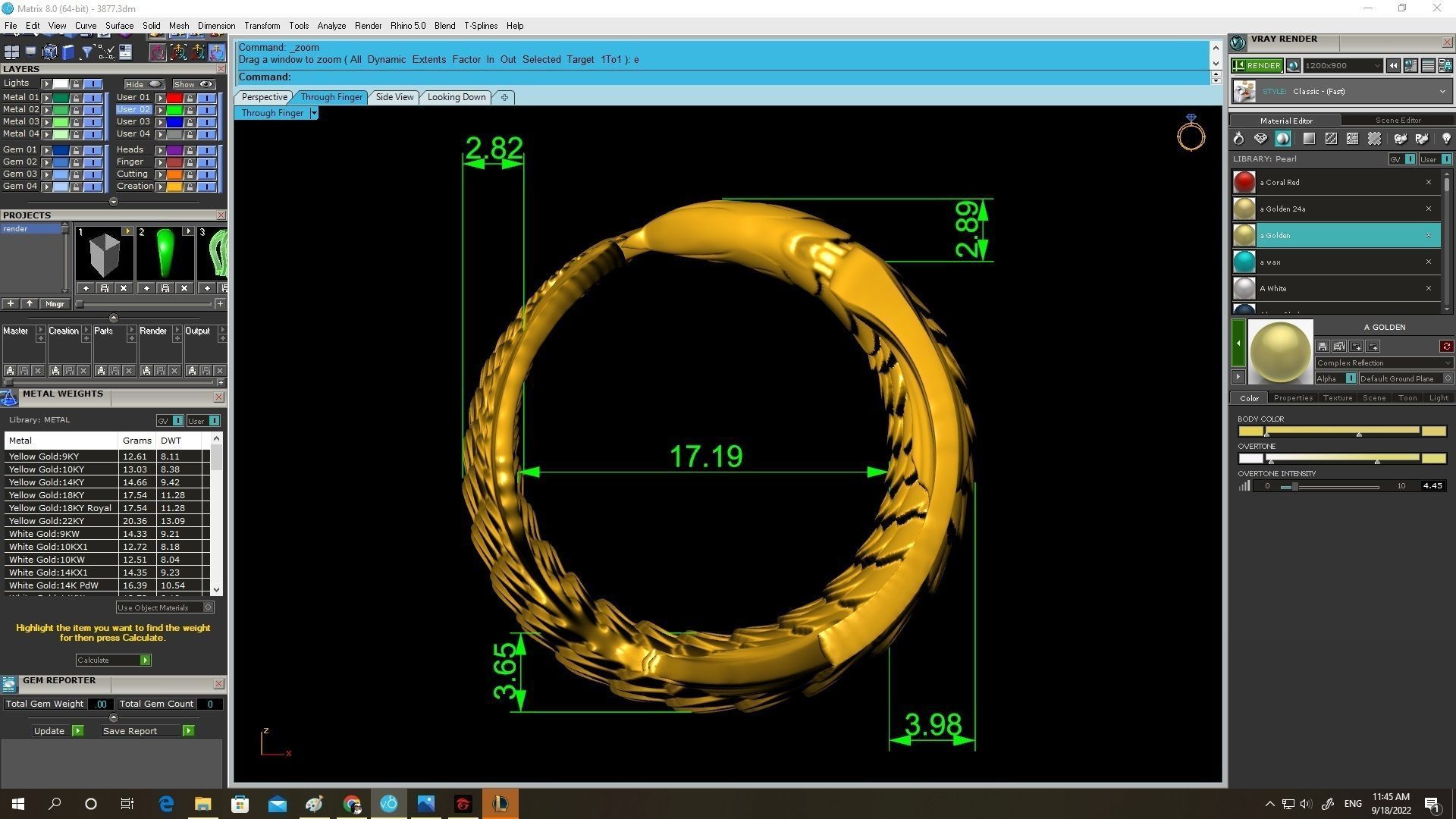Click the User 01 red color swatch
Screen dimensions: 1456x819
click(174, 98)
